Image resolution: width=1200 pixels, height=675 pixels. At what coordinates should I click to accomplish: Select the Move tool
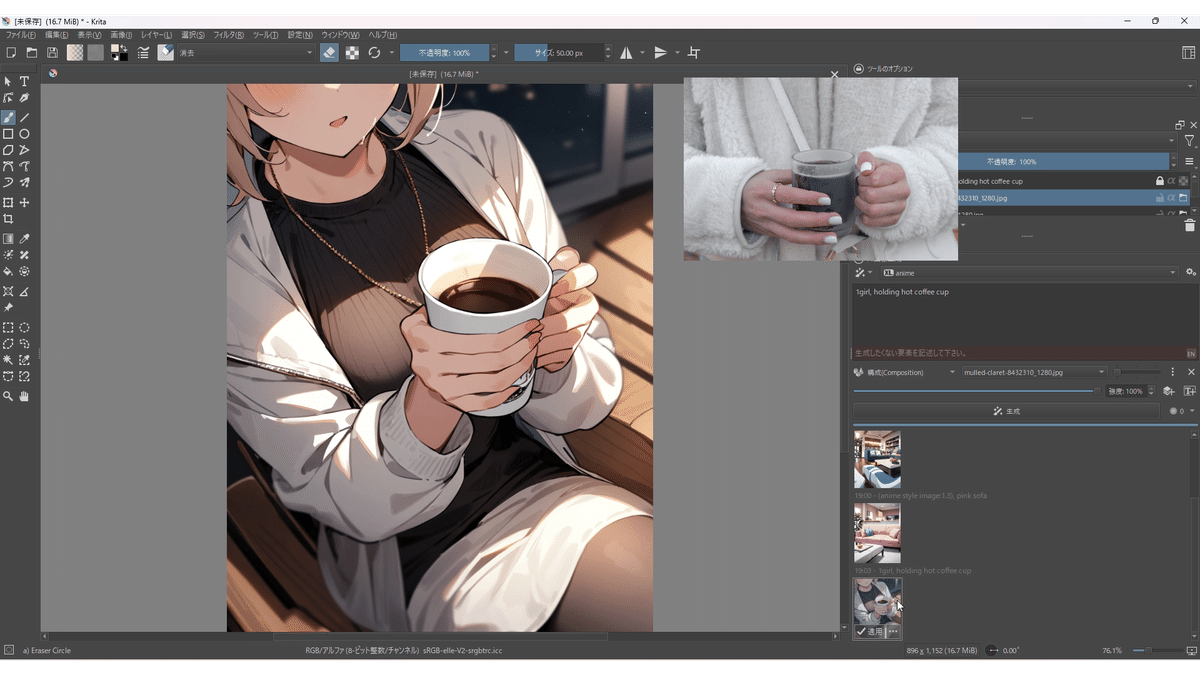tap(24, 203)
